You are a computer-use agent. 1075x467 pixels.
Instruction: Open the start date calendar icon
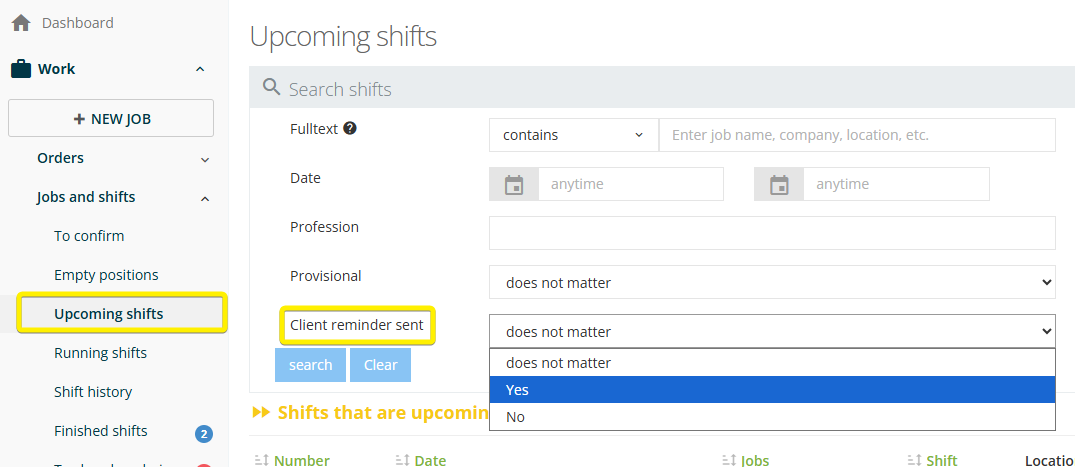click(x=514, y=185)
